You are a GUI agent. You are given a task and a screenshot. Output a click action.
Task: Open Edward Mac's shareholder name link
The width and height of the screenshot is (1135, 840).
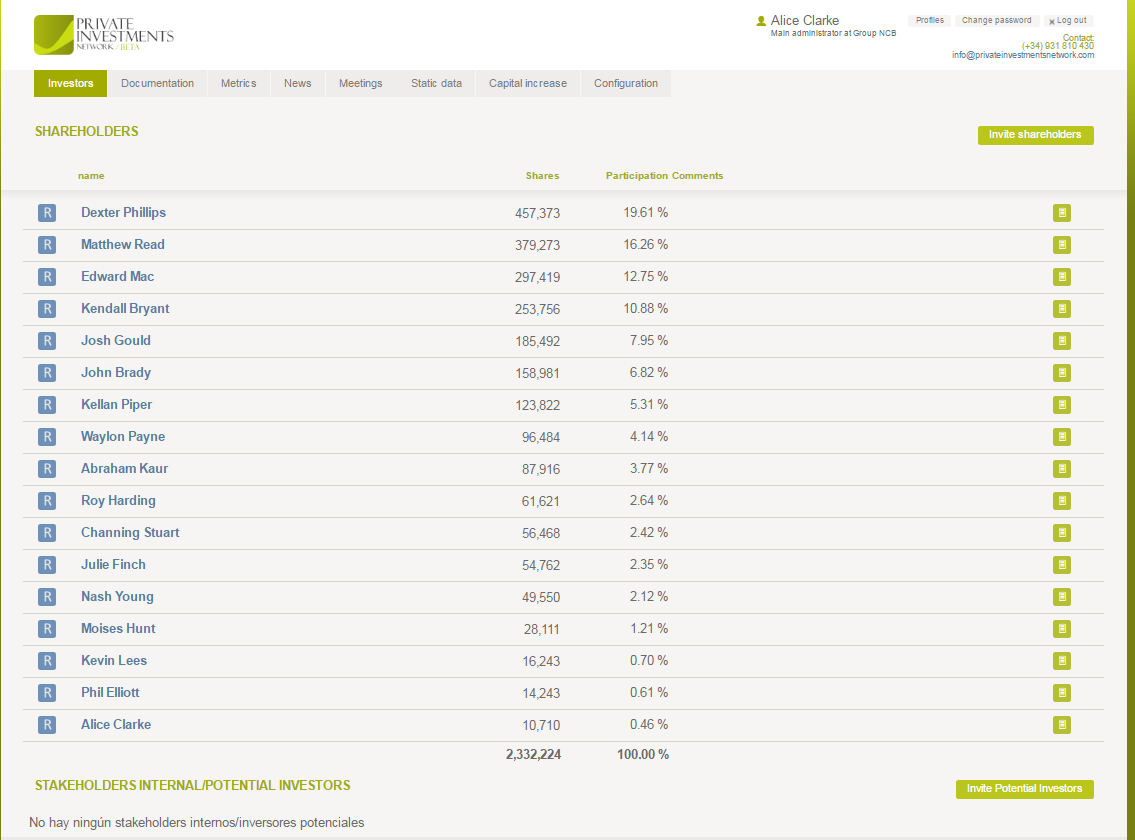tap(117, 277)
